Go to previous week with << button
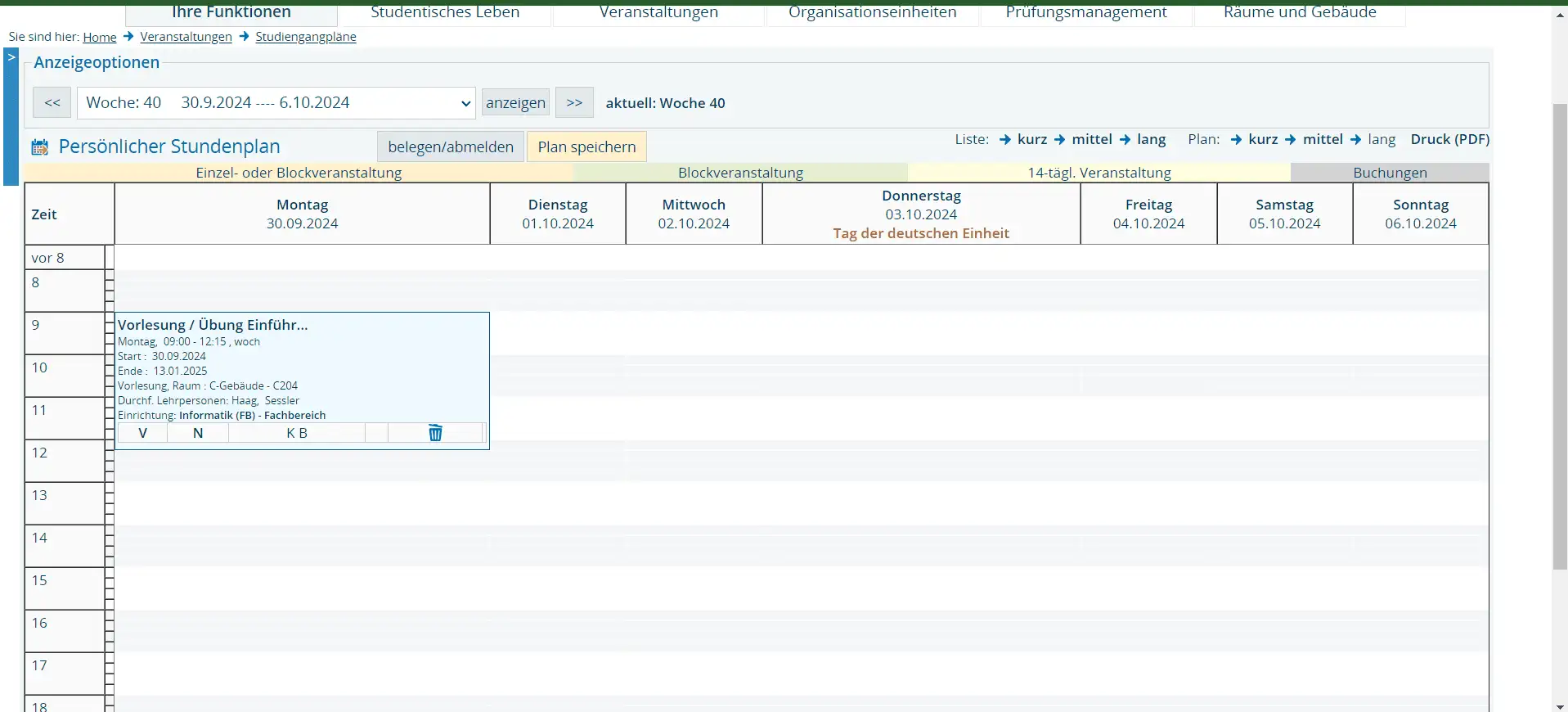This screenshot has width=1568, height=712. [x=52, y=103]
